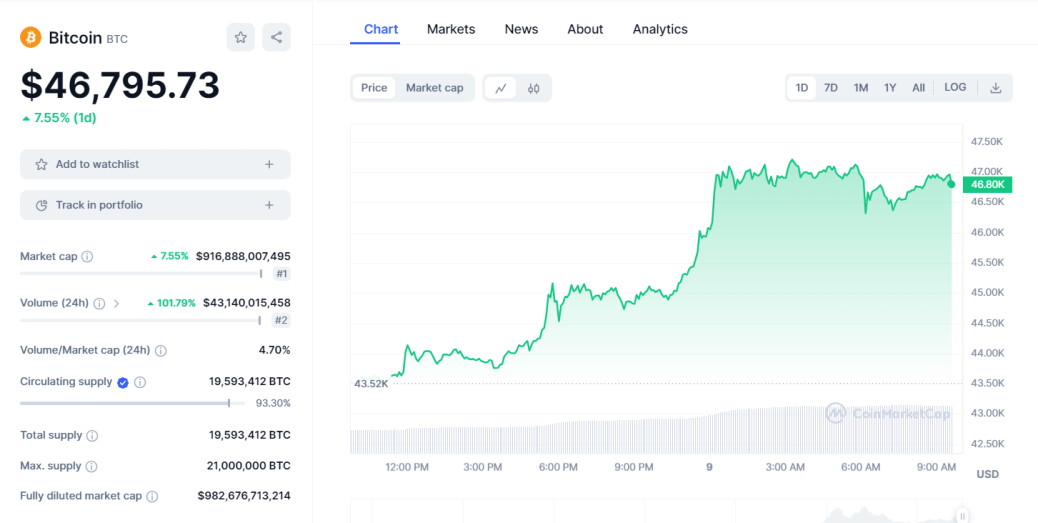The width and height of the screenshot is (1038, 523).
Task: Click the star favorite icon beside Bitcoin
Action: [240, 38]
